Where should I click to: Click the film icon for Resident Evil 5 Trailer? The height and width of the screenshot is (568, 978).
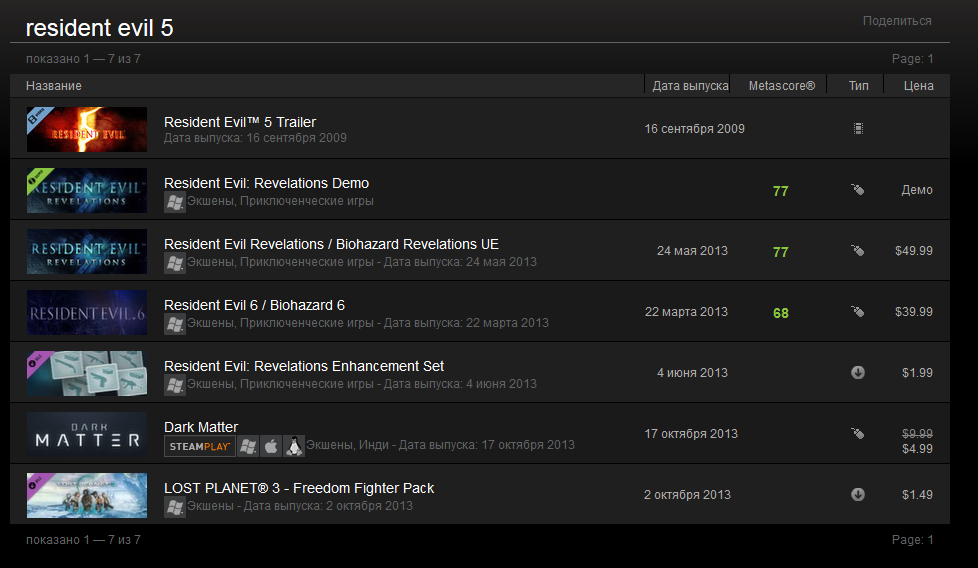click(x=858, y=128)
